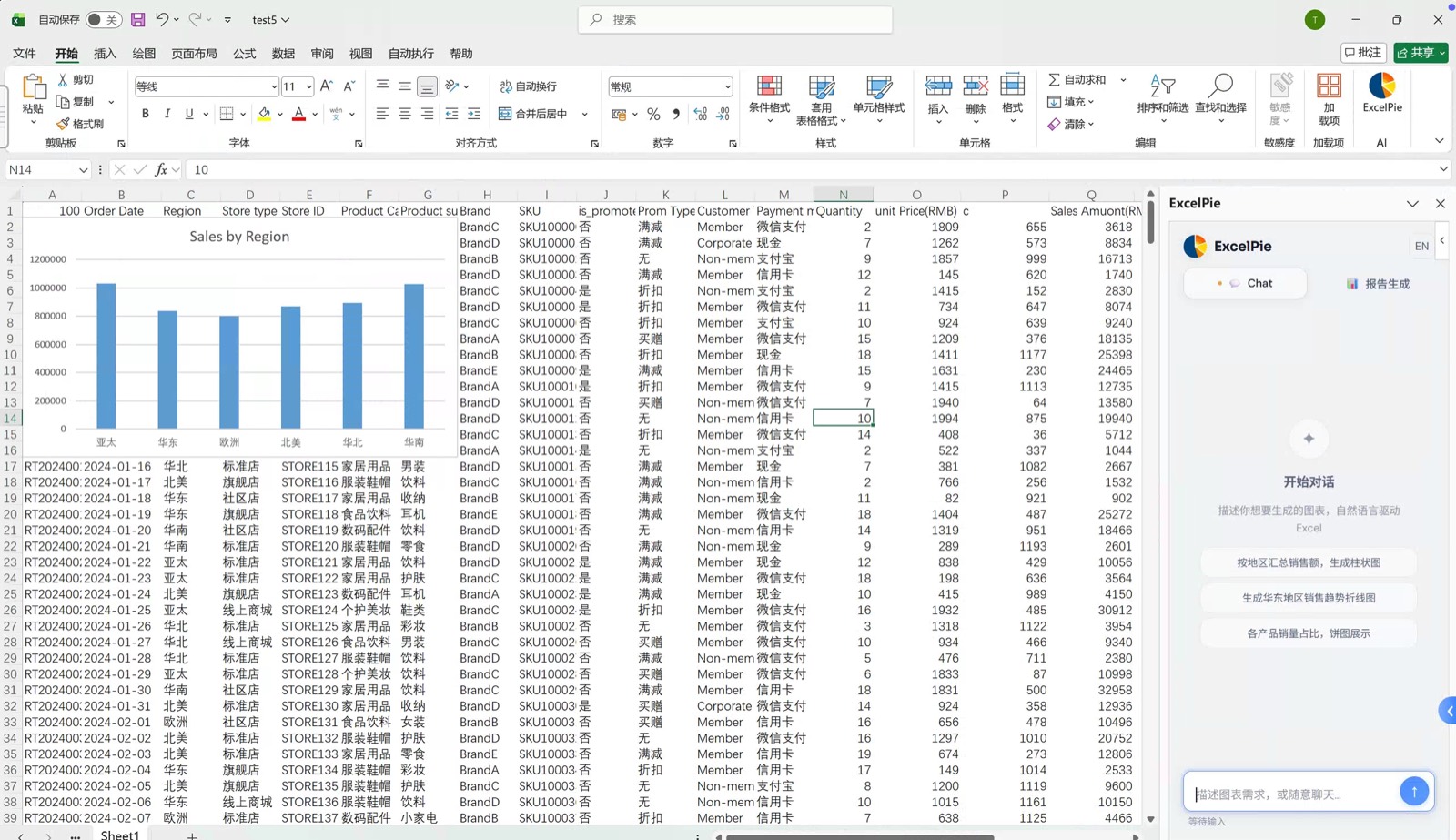
Task: Select the Sheet1 worksheet tab
Action: click(x=120, y=834)
